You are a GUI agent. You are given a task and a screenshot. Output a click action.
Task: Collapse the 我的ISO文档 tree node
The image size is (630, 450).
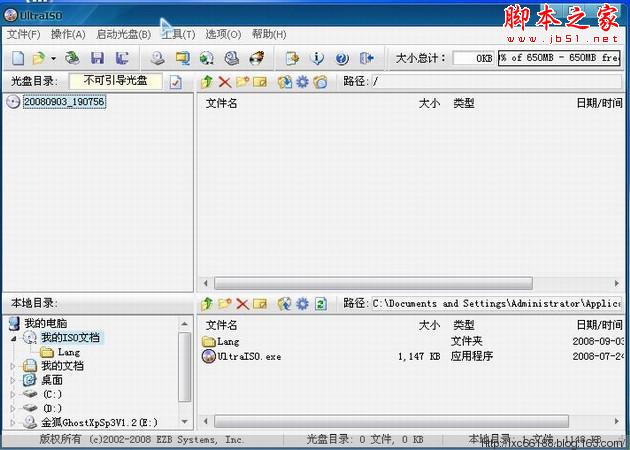pyautogui.click(x=14, y=338)
